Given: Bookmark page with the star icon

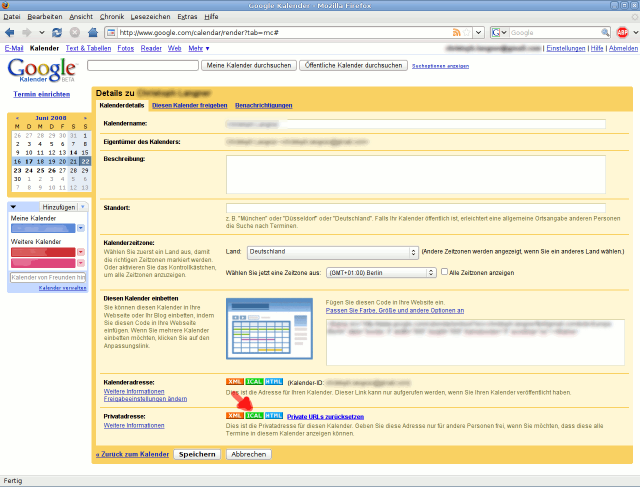Looking at the screenshot, I should [x=467, y=32].
